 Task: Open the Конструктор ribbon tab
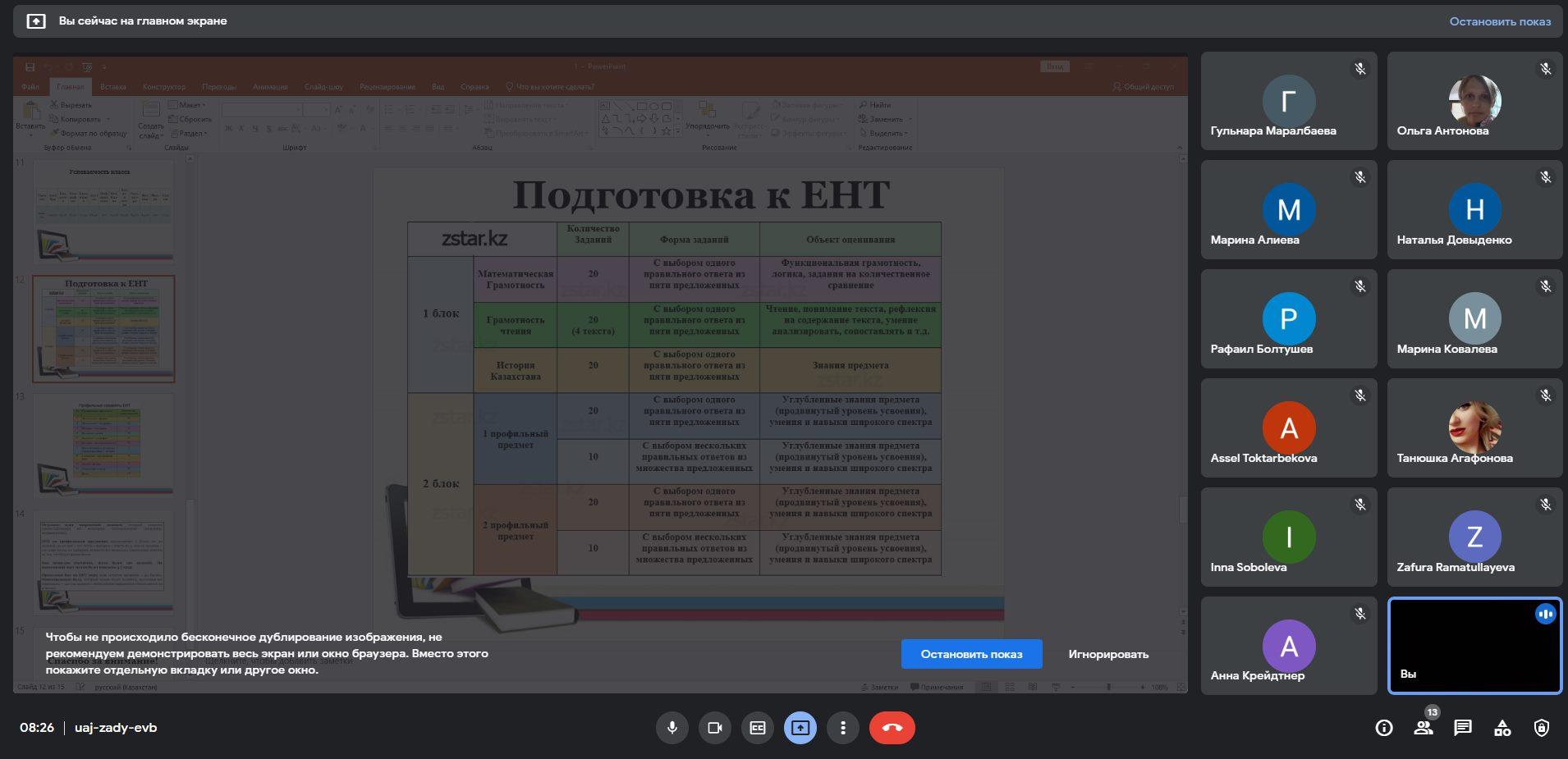pos(164,86)
